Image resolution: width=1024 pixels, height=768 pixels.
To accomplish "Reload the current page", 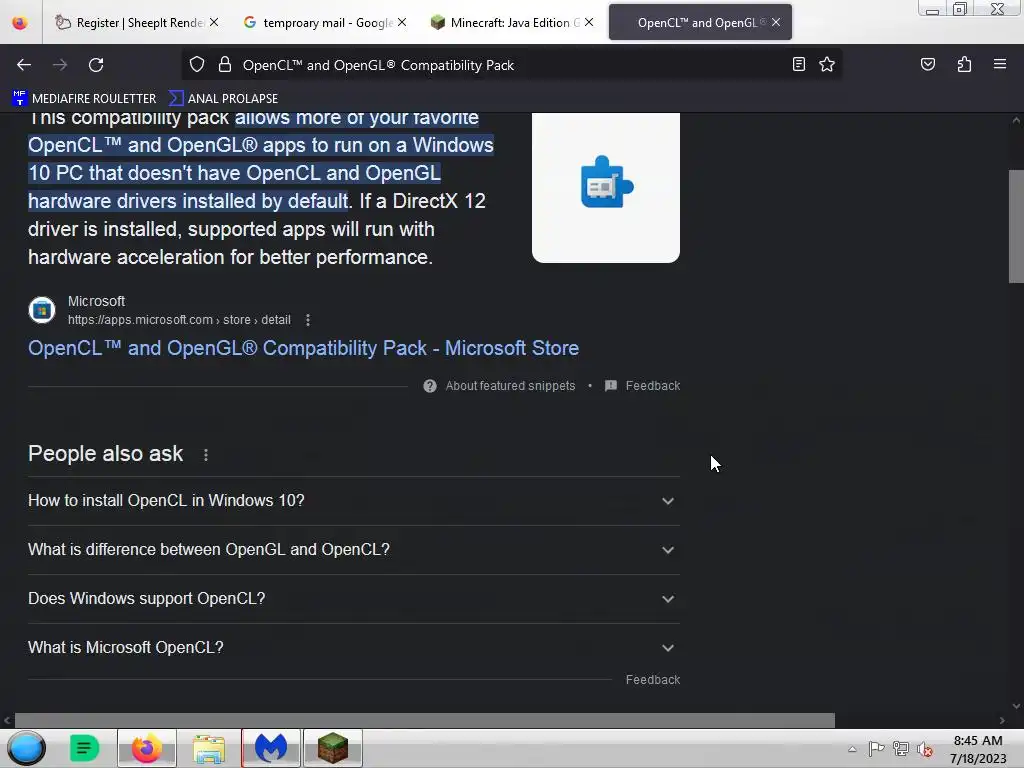I will pyautogui.click(x=96, y=65).
